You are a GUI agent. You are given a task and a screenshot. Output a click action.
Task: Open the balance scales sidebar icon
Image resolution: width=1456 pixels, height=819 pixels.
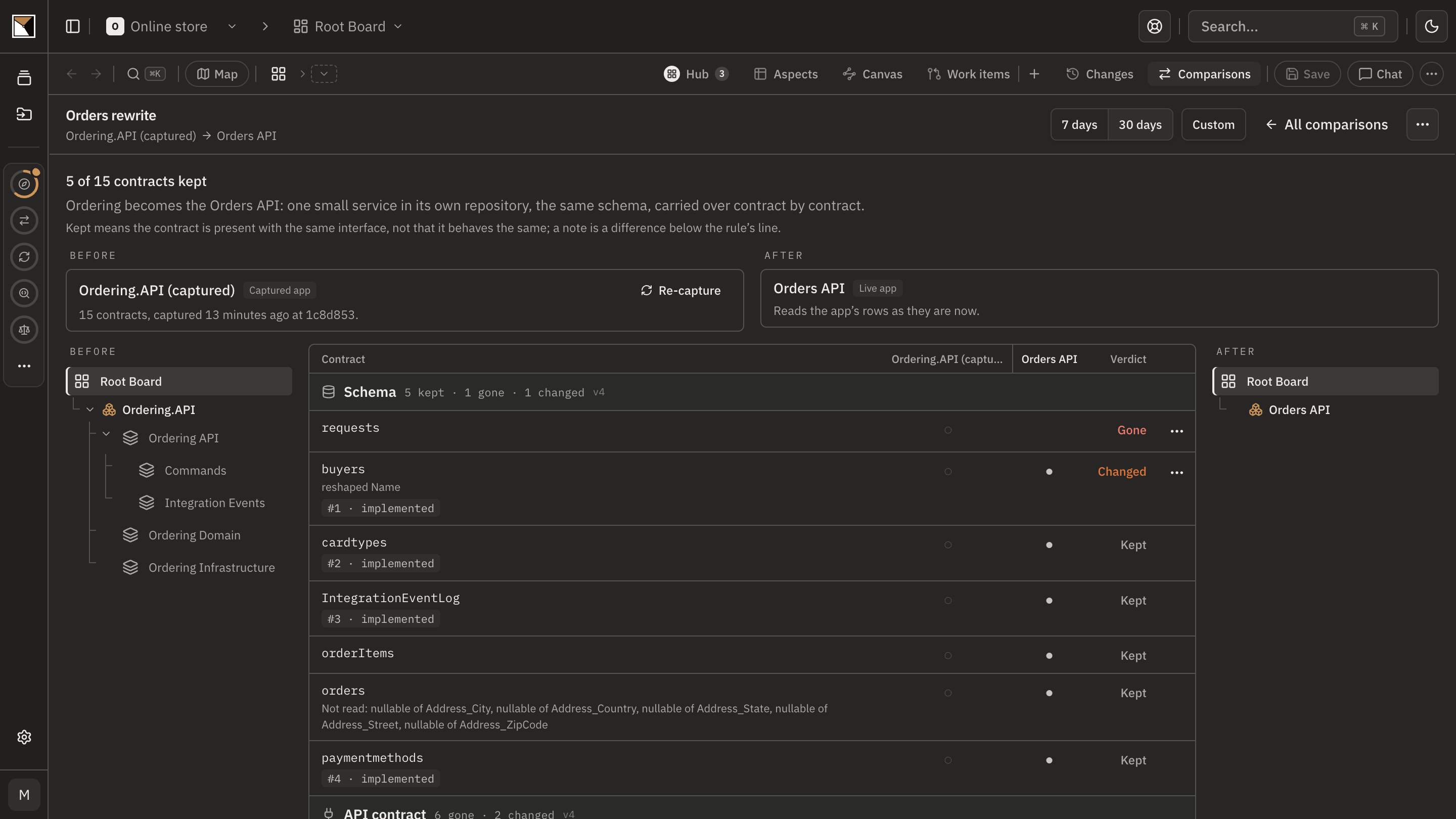[24, 330]
